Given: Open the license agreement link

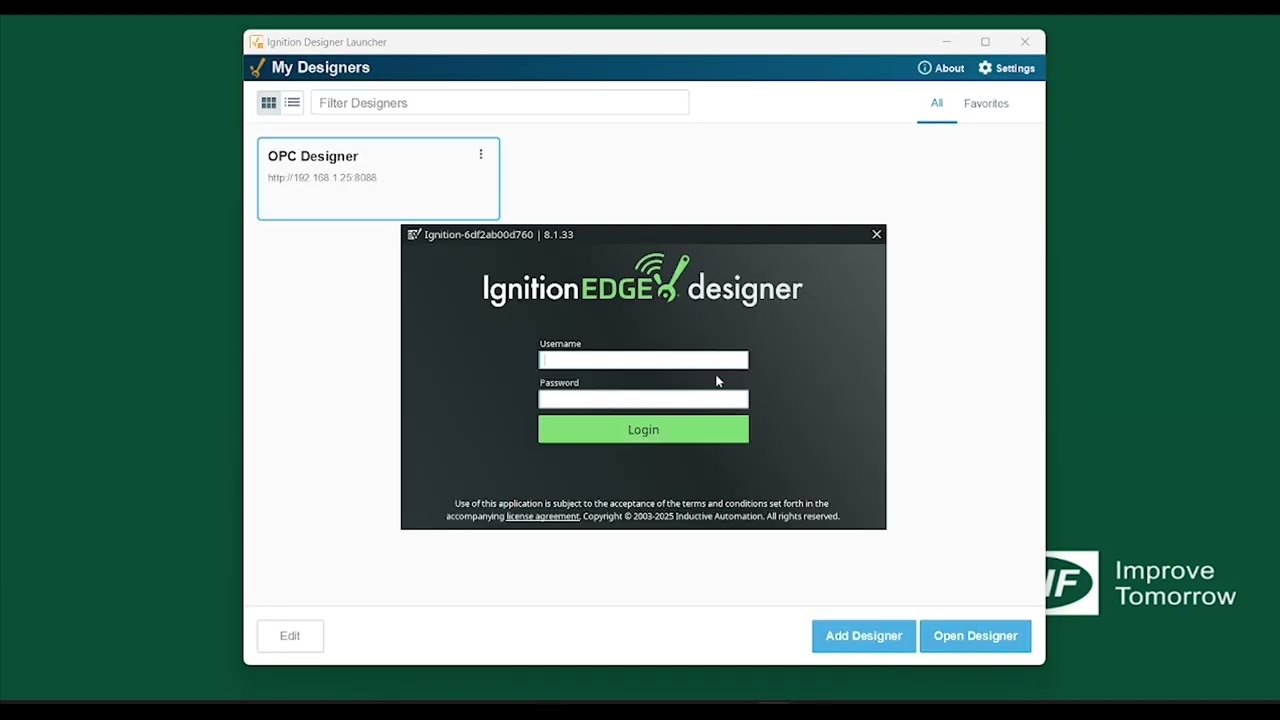Looking at the screenshot, I should pos(542,517).
